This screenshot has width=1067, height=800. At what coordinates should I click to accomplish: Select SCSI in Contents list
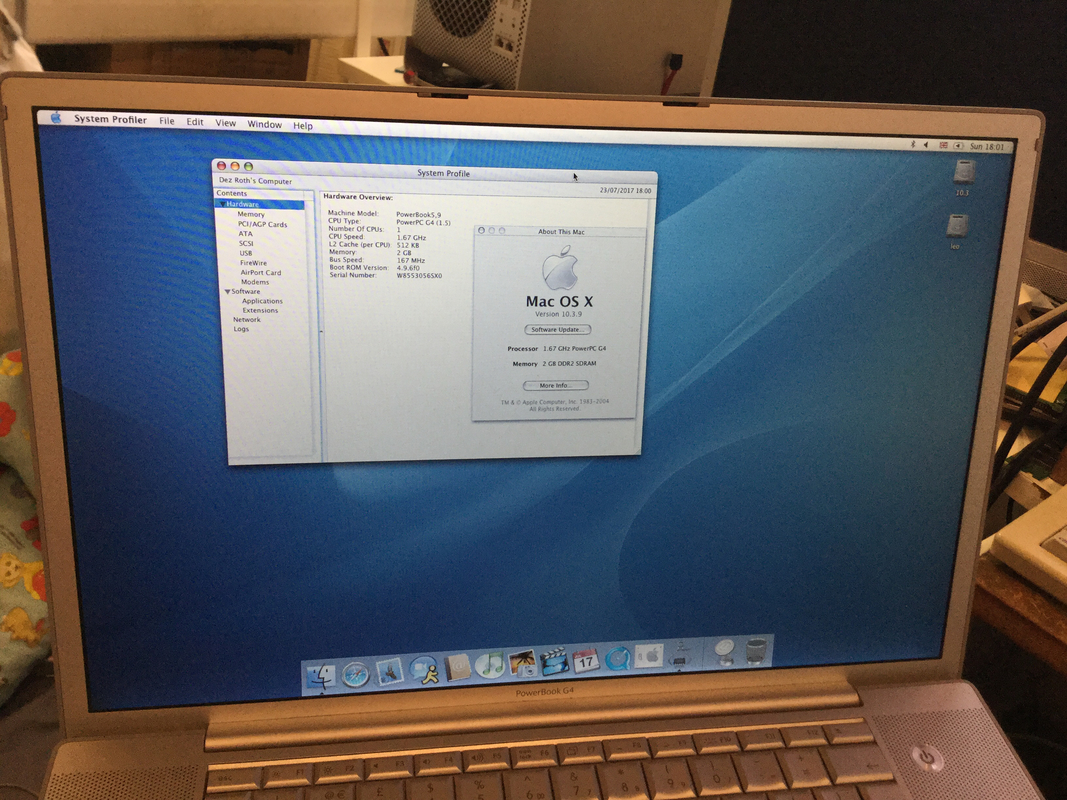[x=246, y=243]
